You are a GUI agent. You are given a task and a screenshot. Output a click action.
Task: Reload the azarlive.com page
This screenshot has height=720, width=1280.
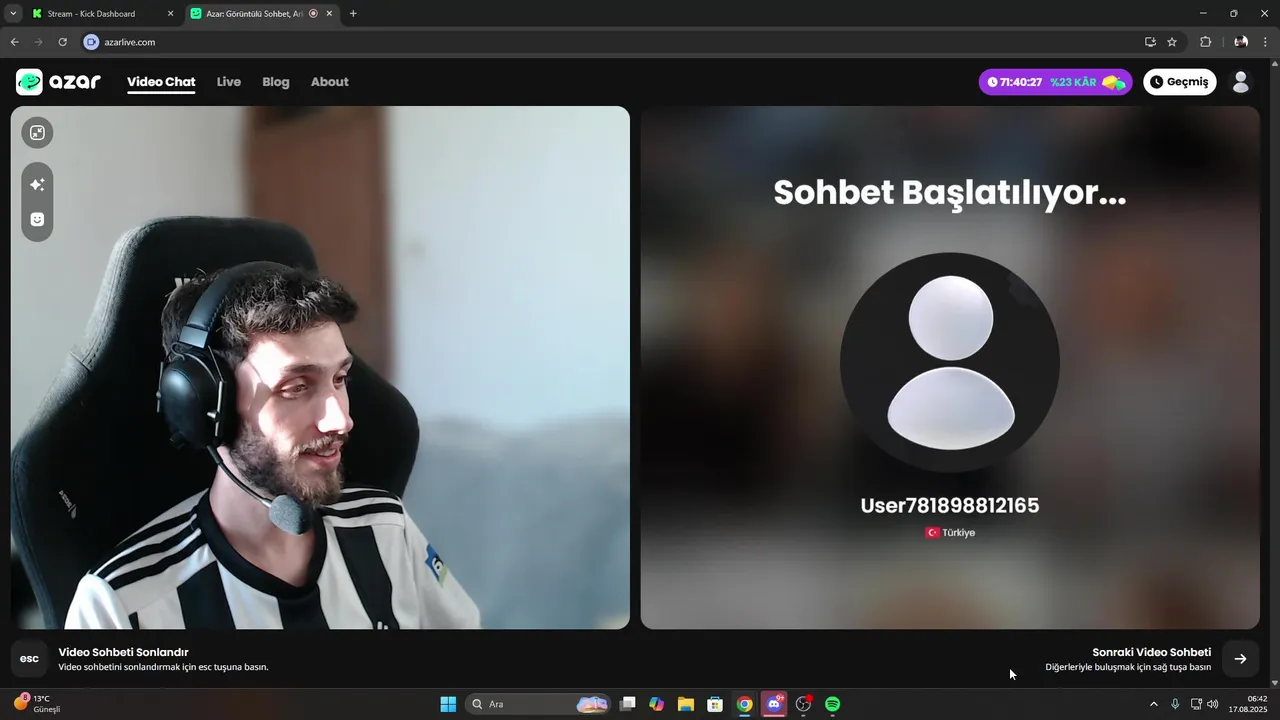62,42
